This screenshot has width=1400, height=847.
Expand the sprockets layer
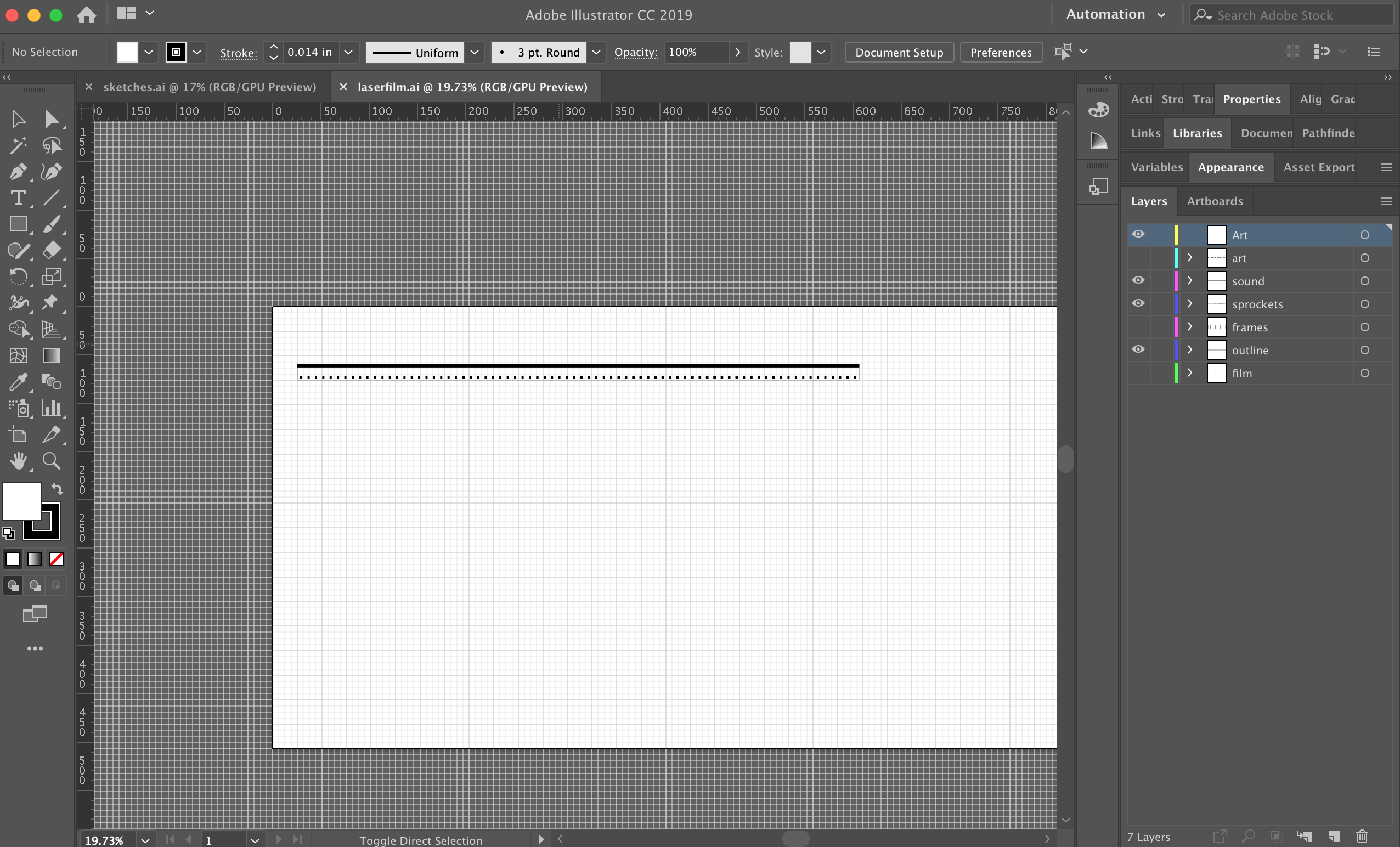tap(1190, 304)
